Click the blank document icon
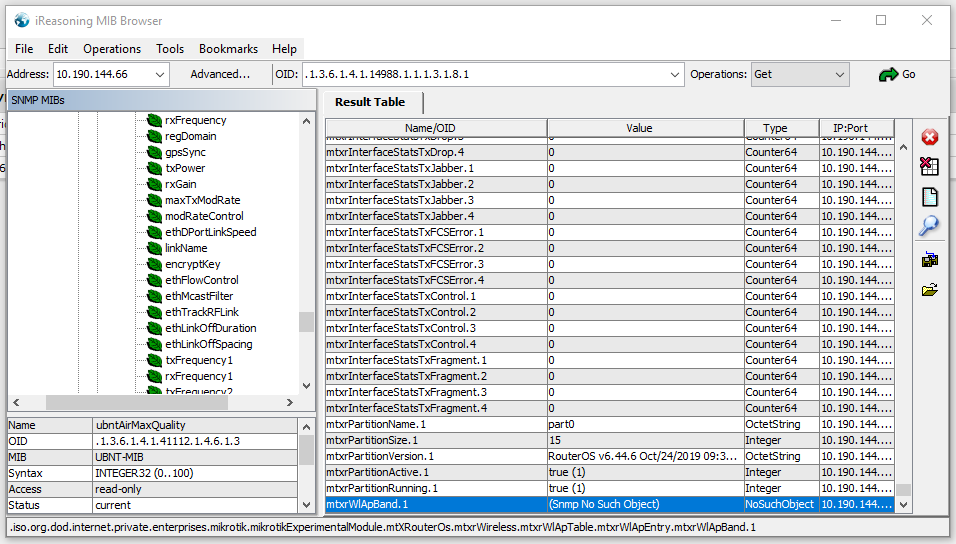956x544 pixels. pyautogui.click(x=930, y=197)
